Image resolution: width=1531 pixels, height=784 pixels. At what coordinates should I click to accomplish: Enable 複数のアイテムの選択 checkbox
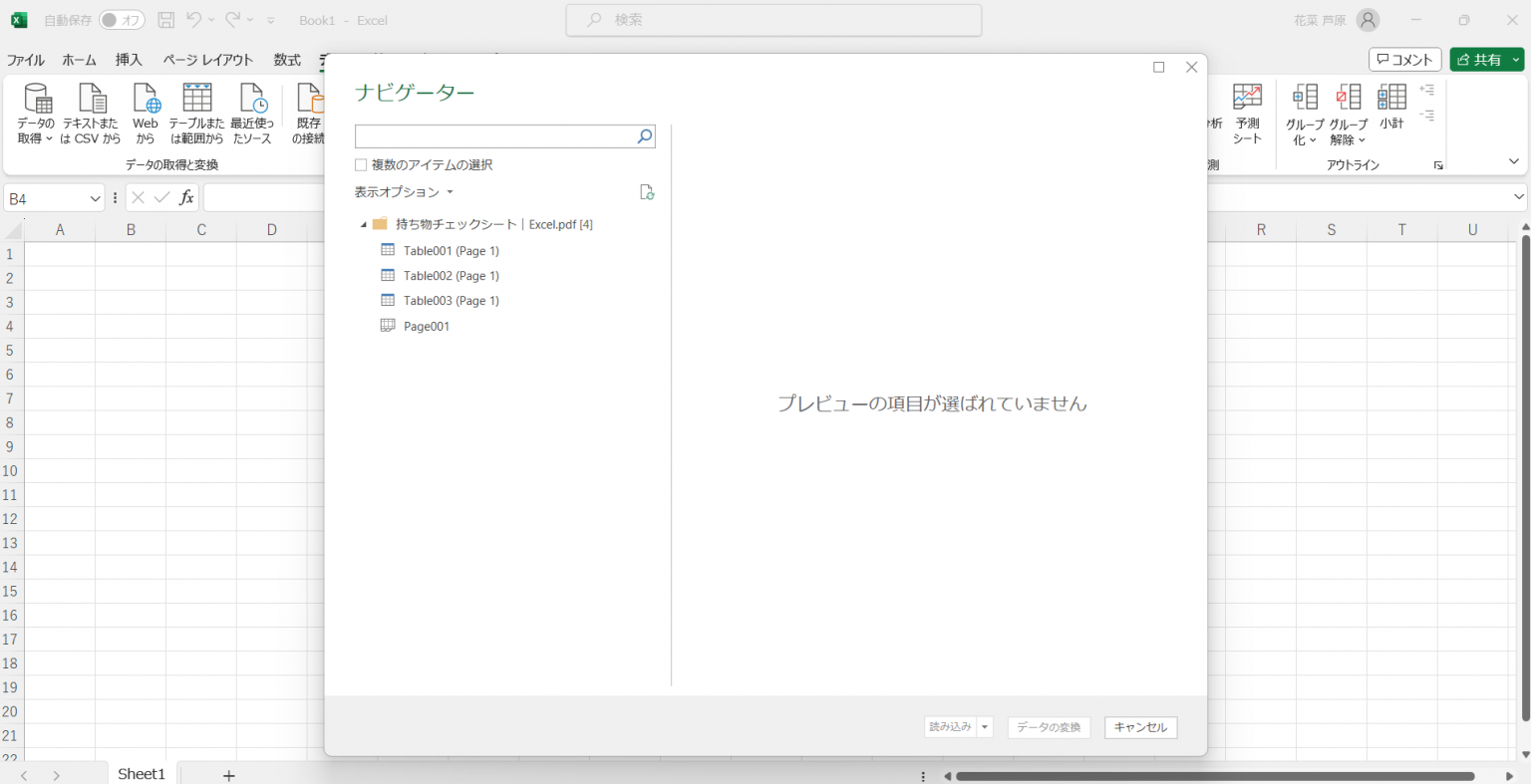(361, 165)
